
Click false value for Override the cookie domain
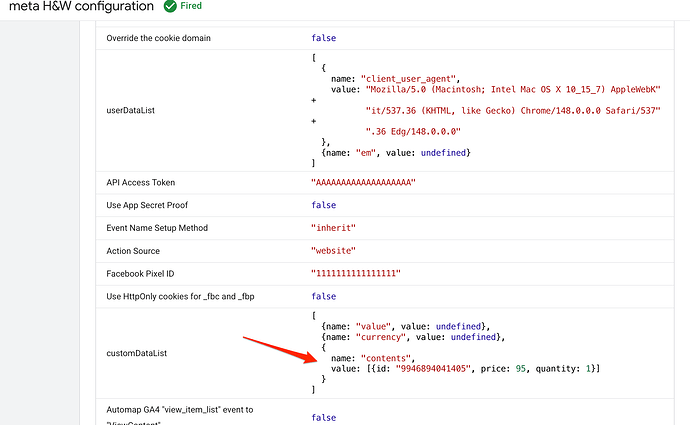click(323, 38)
